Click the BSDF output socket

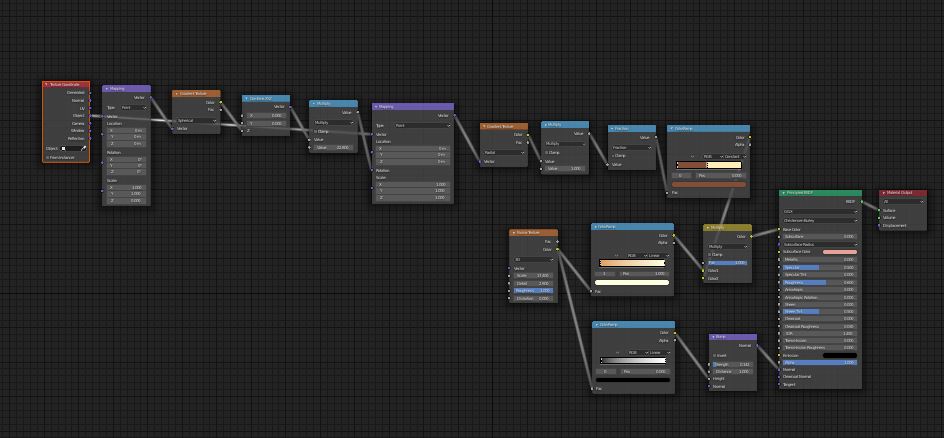point(862,202)
